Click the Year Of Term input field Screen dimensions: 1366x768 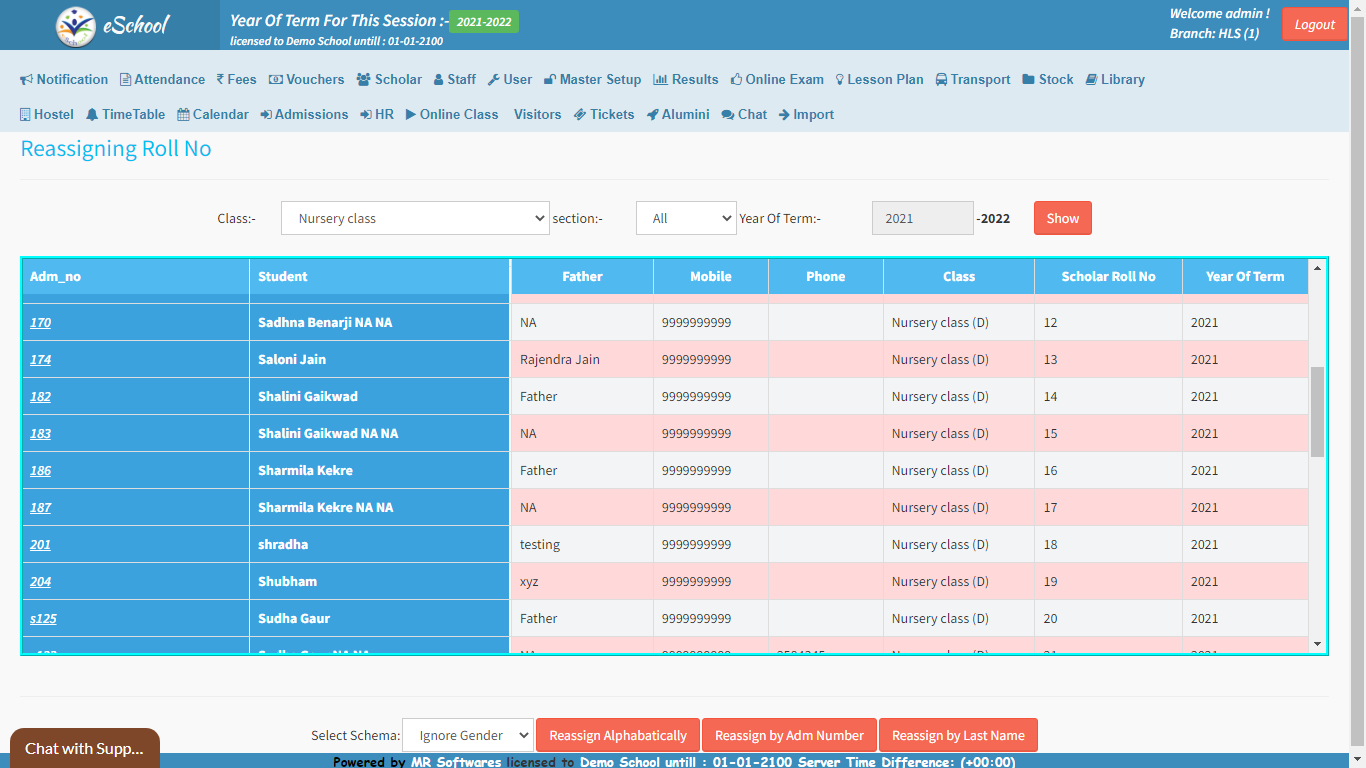click(x=922, y=218)
